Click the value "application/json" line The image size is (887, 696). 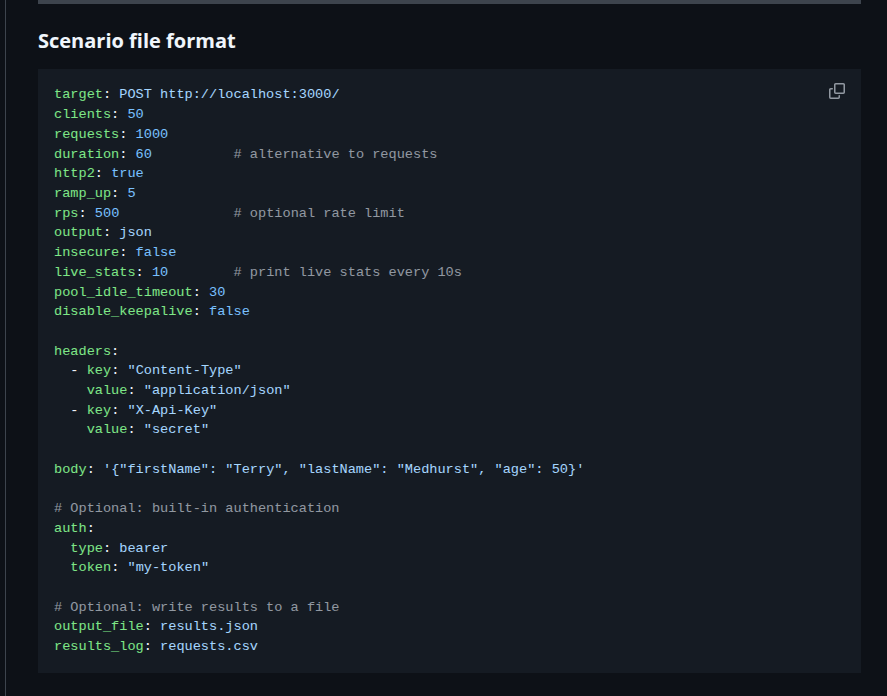pos(188,390)
